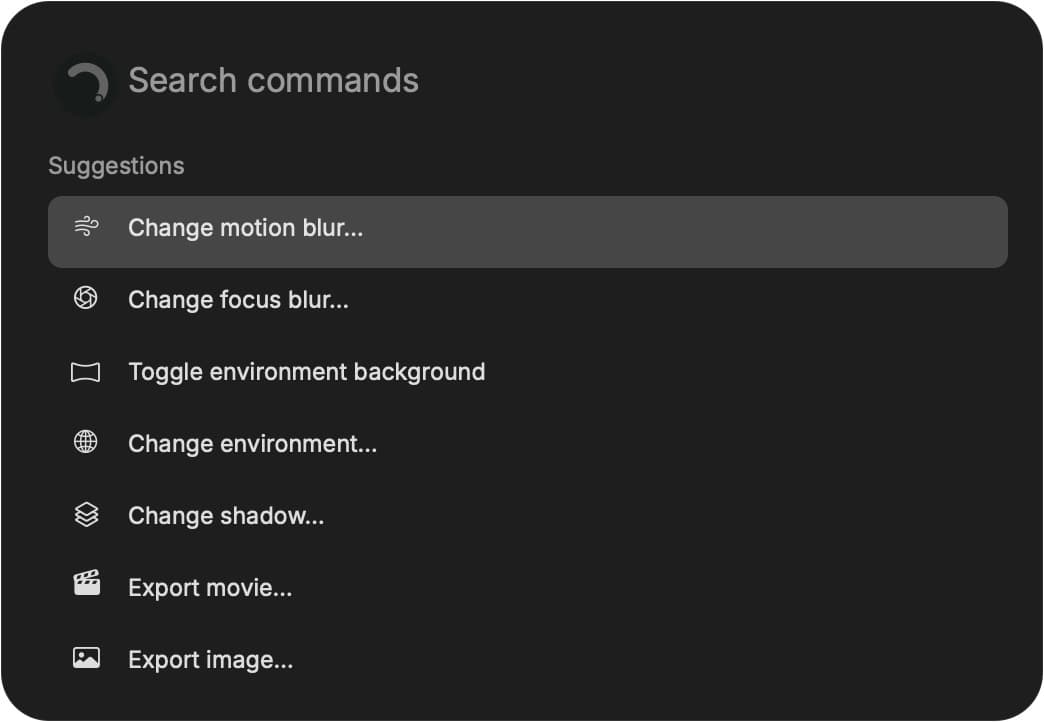Viewport: 1044px width, 722px height.
Task: Click the Suggestions section heading
Action: pyautogui.click(x=116, y=166)
